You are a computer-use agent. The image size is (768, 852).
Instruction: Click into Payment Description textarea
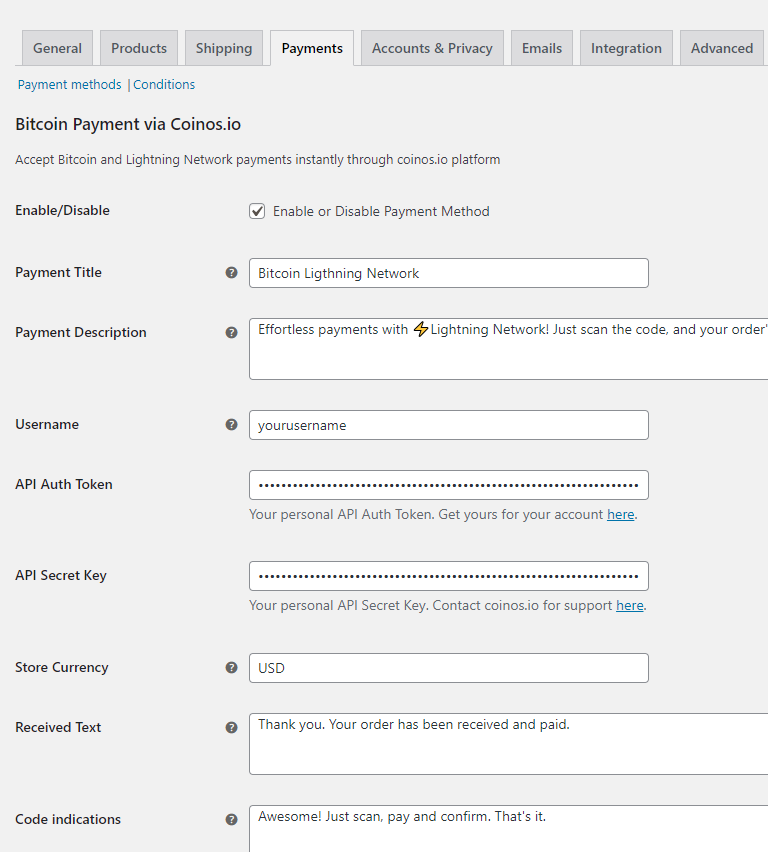[x=509, y=349]
